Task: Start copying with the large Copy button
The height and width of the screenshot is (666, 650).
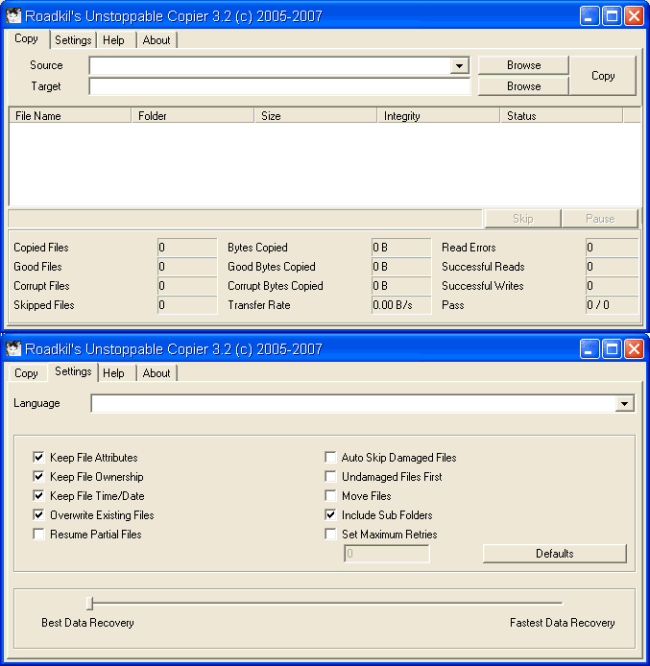Action: click(603, 76)
